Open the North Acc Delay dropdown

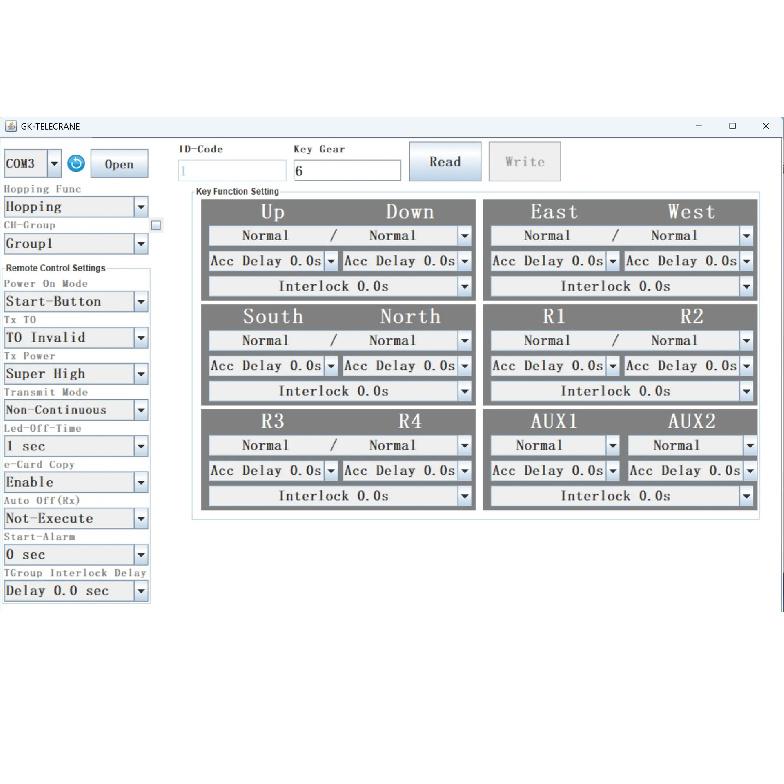[407, 366]
